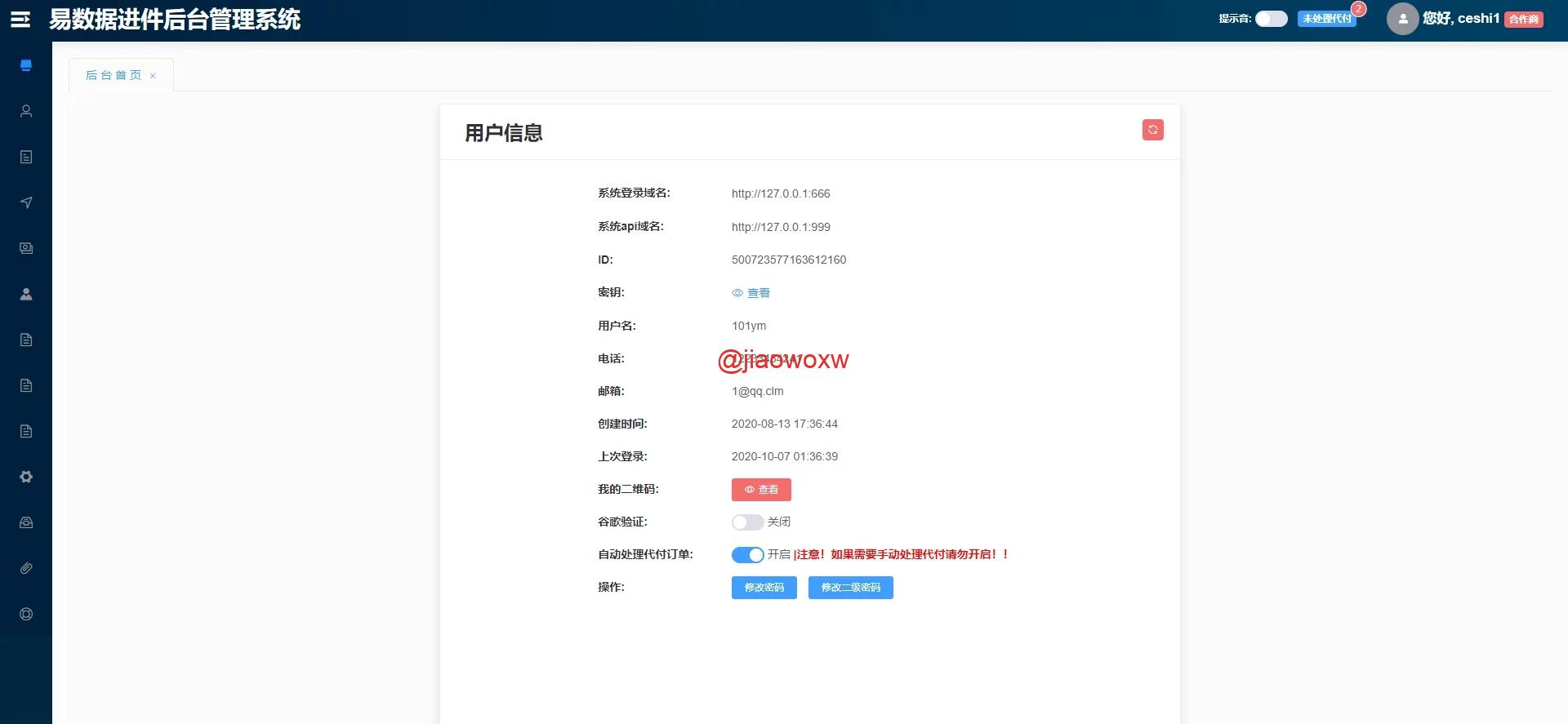Image resolution: width=1568 pixels, height=724 pixels.
Task: Select the username value 101ym
Action: pos(749,326)
